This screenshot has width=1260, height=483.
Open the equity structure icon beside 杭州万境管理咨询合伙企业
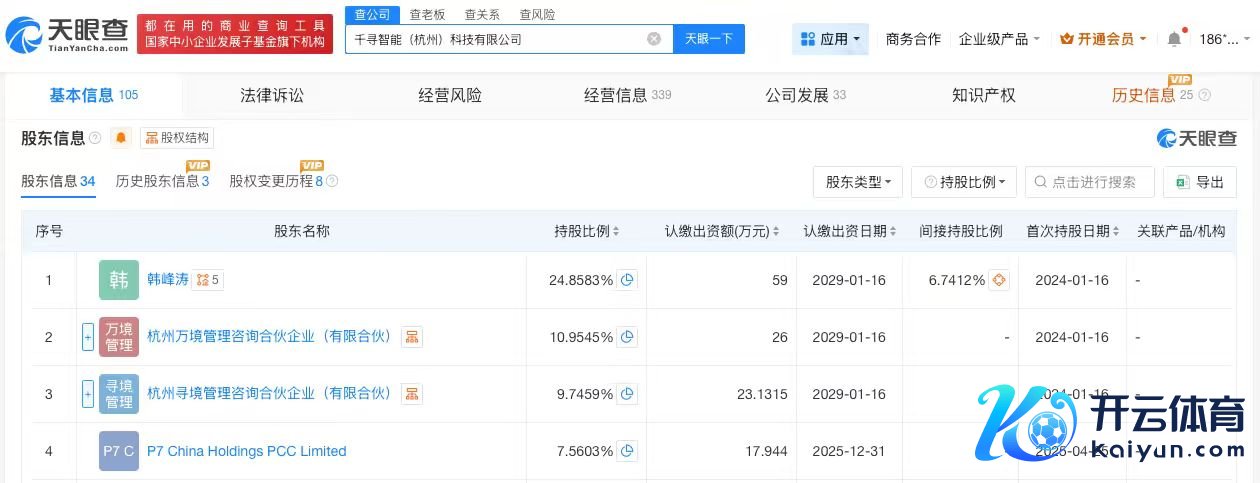coord(411,337)
